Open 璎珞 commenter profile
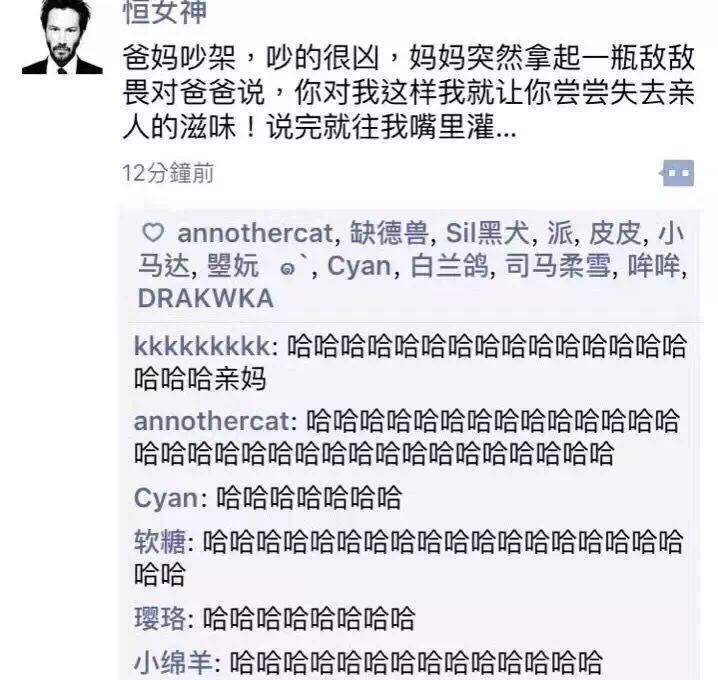Screen dimensions: 718x680 [160, 618]
